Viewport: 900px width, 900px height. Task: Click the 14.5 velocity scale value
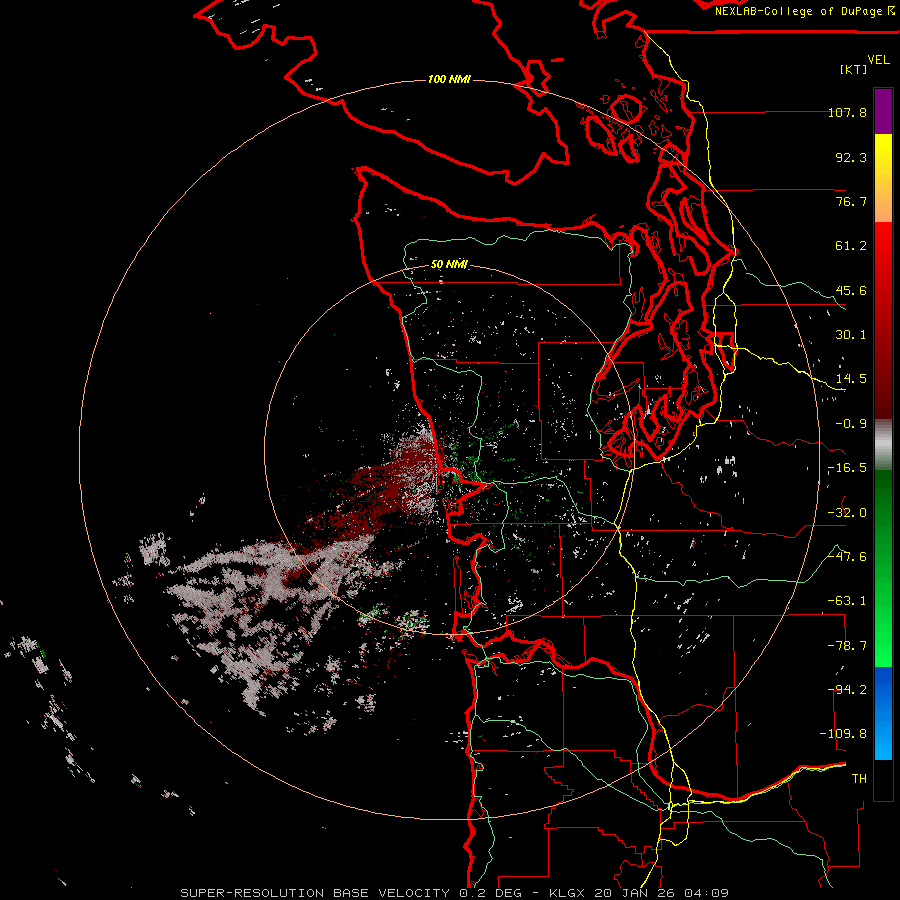tap(851, 379)
